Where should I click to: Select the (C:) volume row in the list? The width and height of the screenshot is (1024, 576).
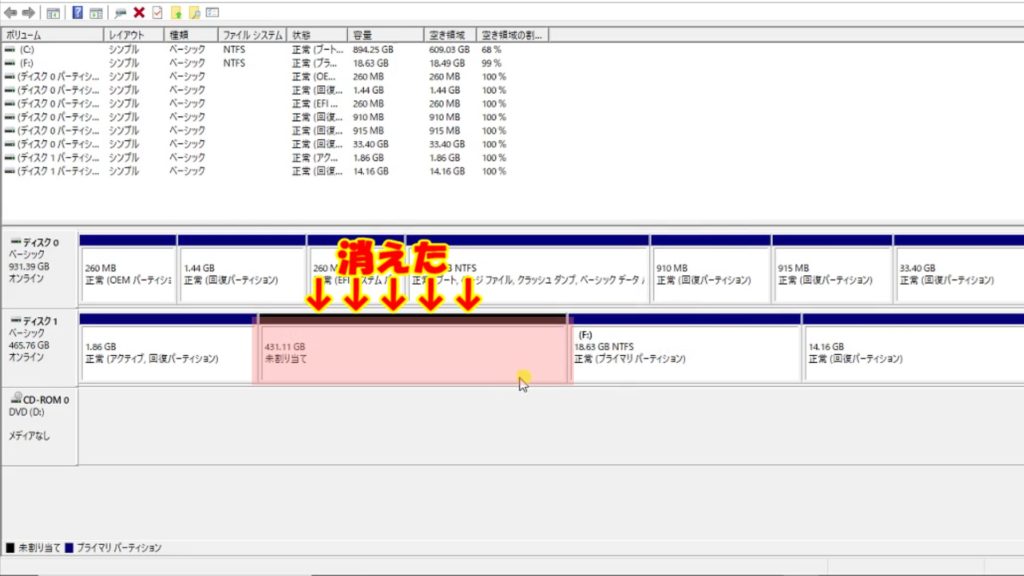(26, 49)
